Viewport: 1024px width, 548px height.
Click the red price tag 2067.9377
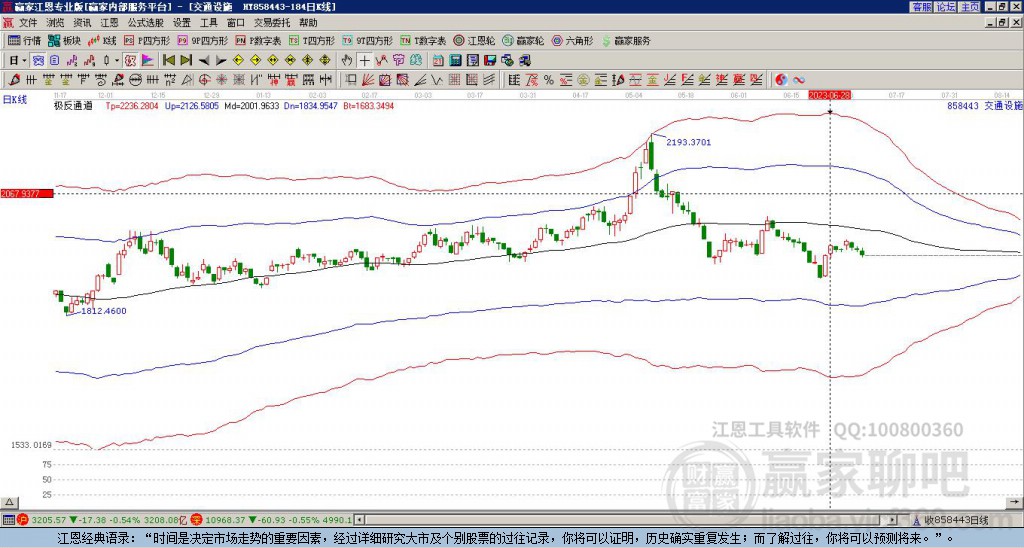click(27, 194)
